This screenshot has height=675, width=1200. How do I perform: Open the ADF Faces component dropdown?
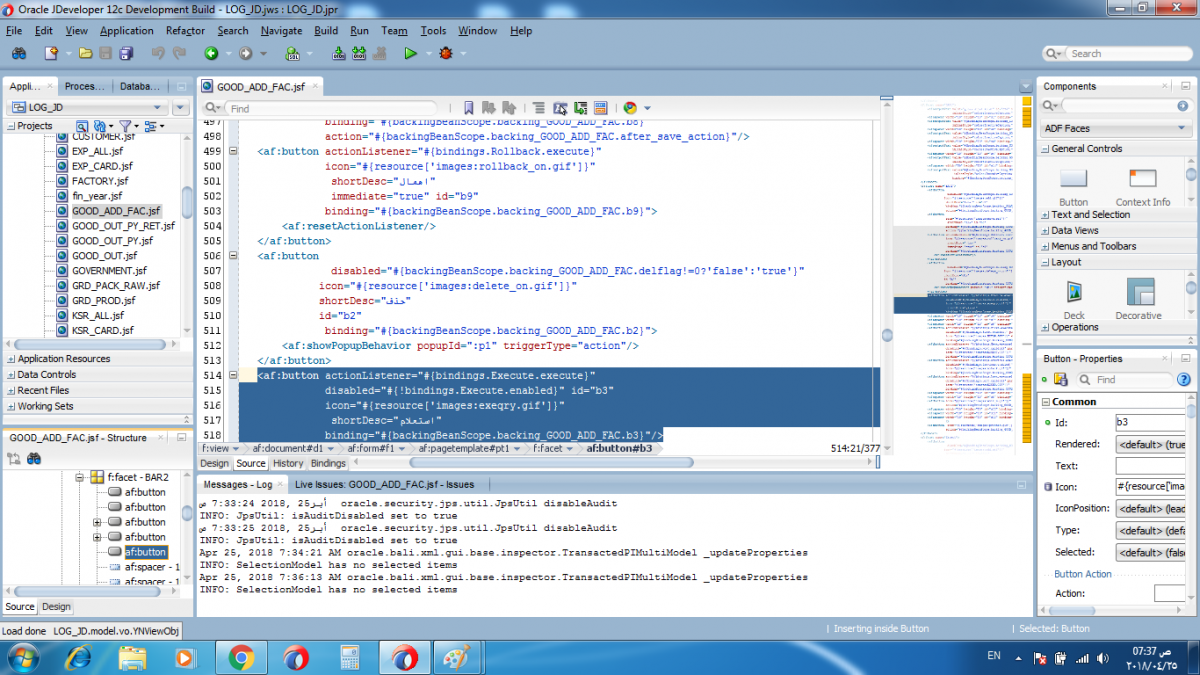1181,128
